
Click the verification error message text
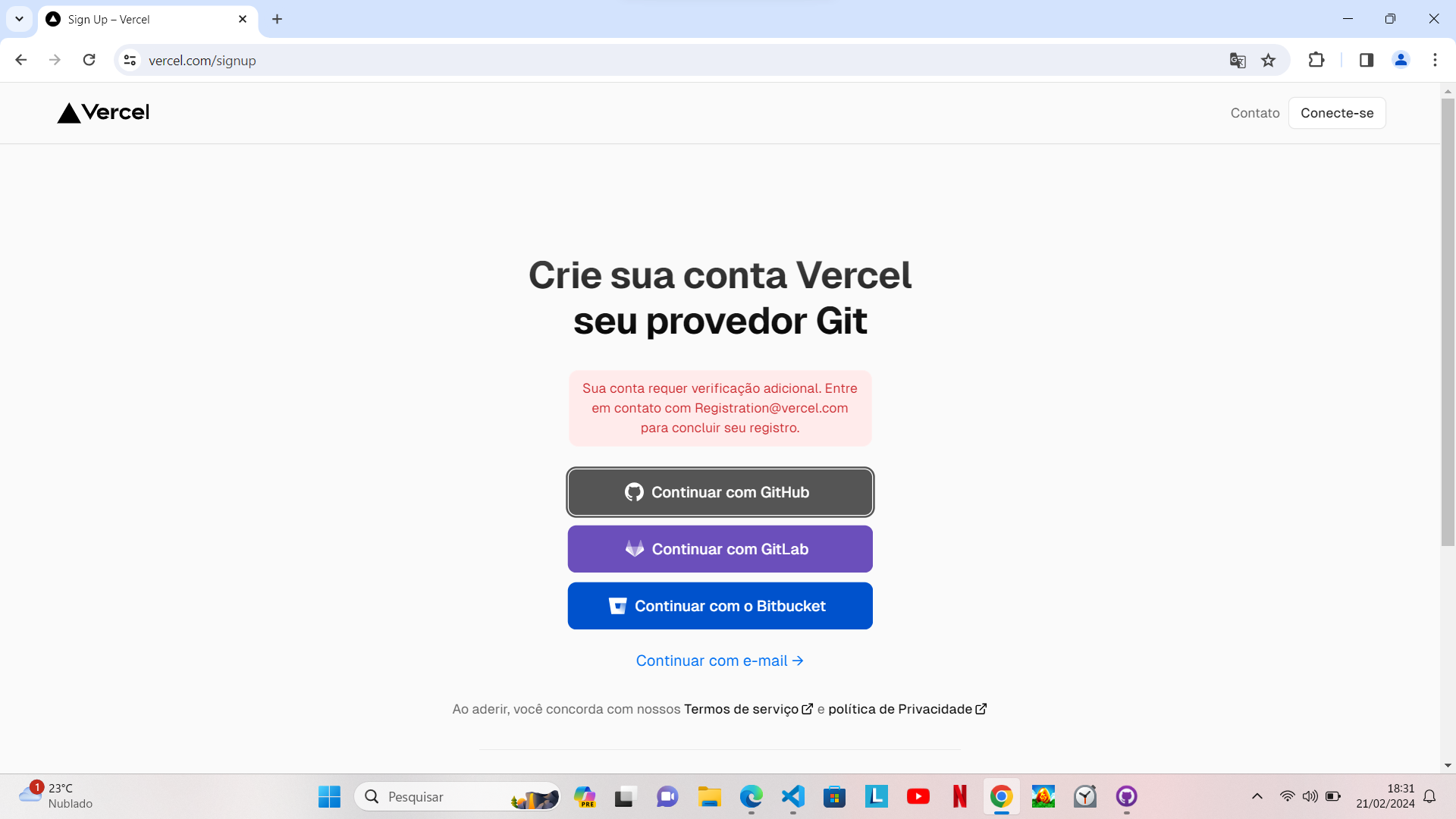[720, 408]
